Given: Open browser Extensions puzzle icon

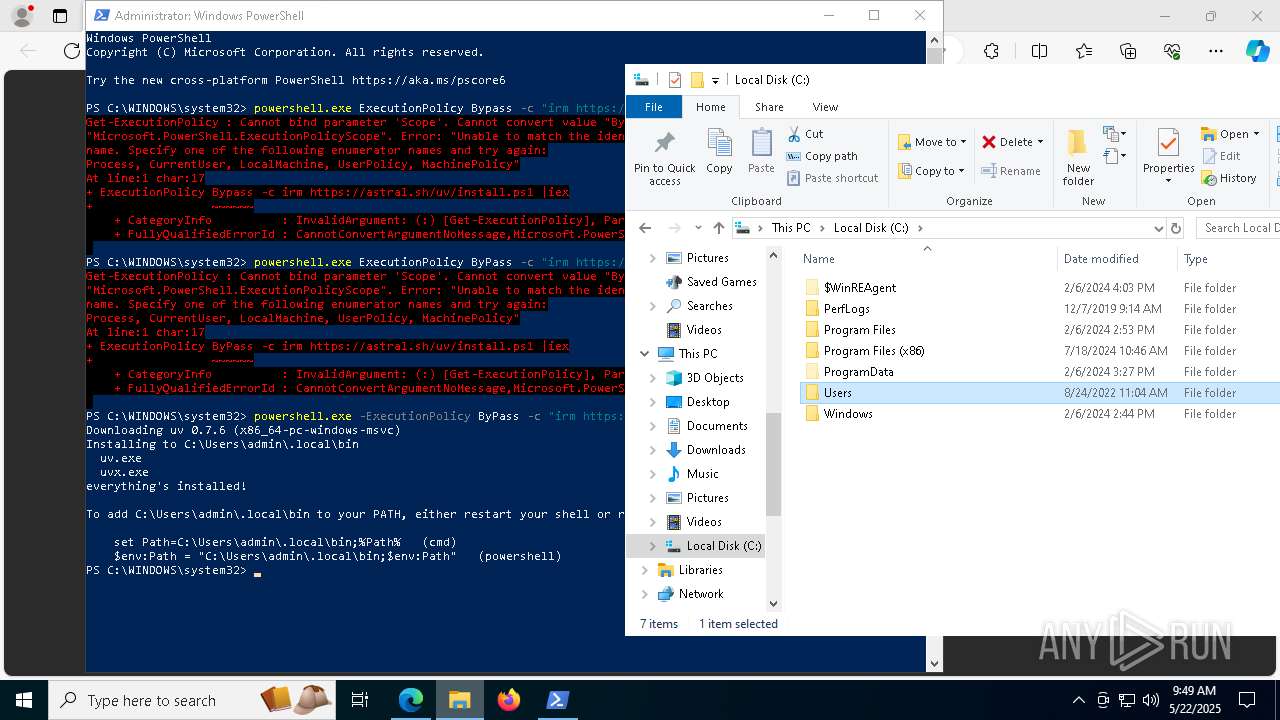Looking at the screenshot, I should (x=991, y=51).
